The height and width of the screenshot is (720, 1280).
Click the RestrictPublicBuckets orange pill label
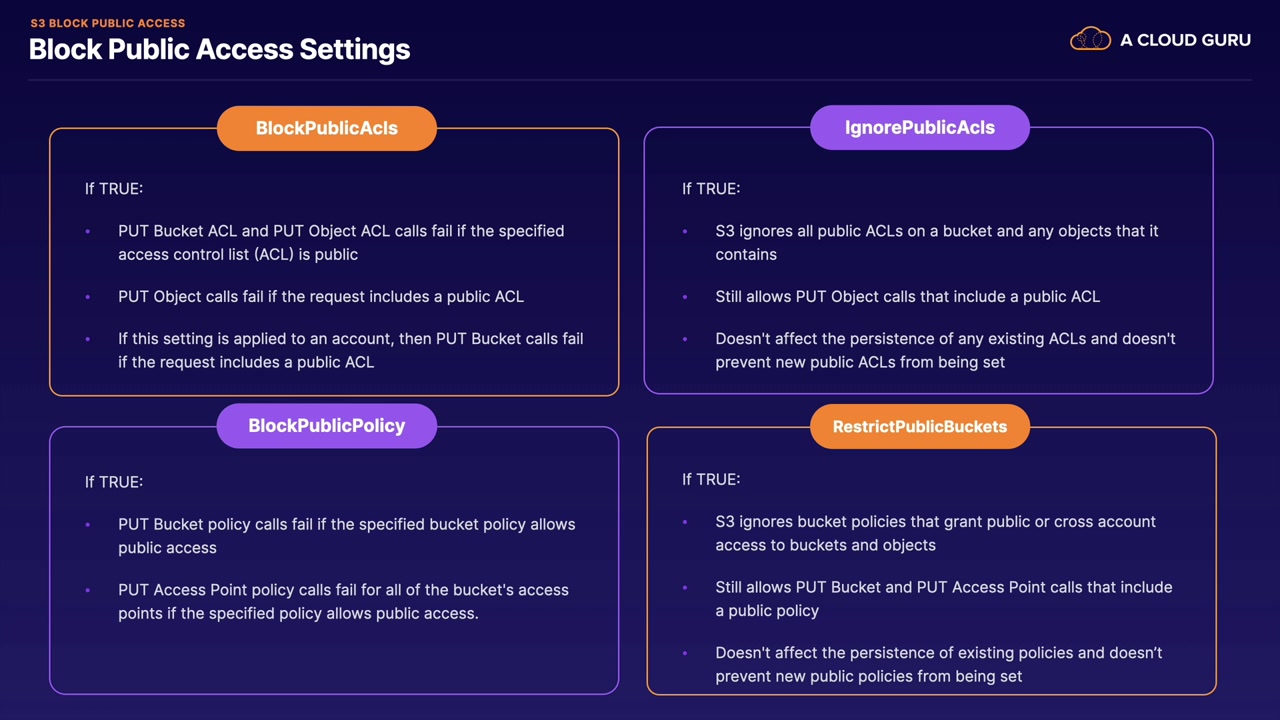click(920, 426)
